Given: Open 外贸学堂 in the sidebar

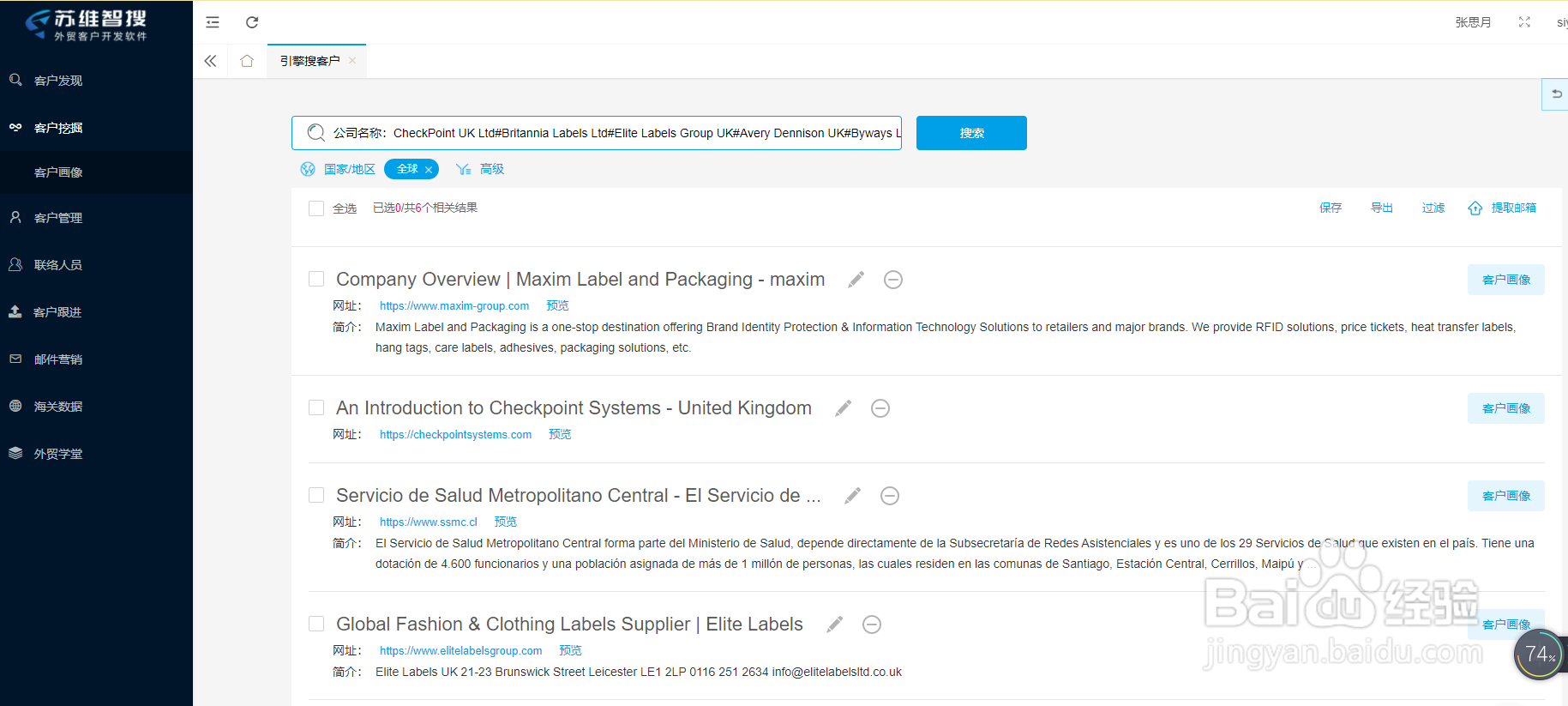Looking at the screenshot, I should point(96,454).
